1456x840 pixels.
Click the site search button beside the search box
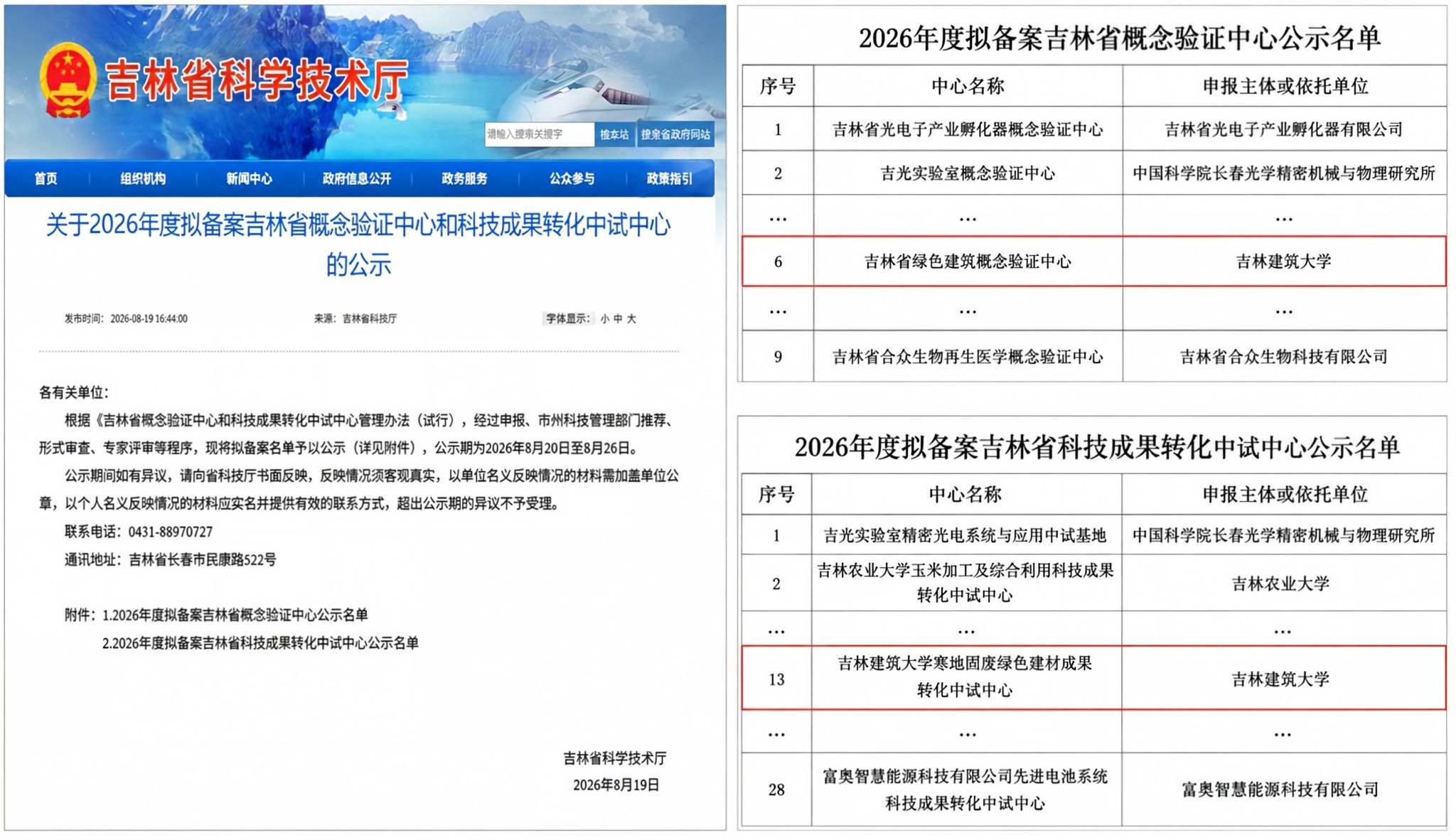[614, 134]
